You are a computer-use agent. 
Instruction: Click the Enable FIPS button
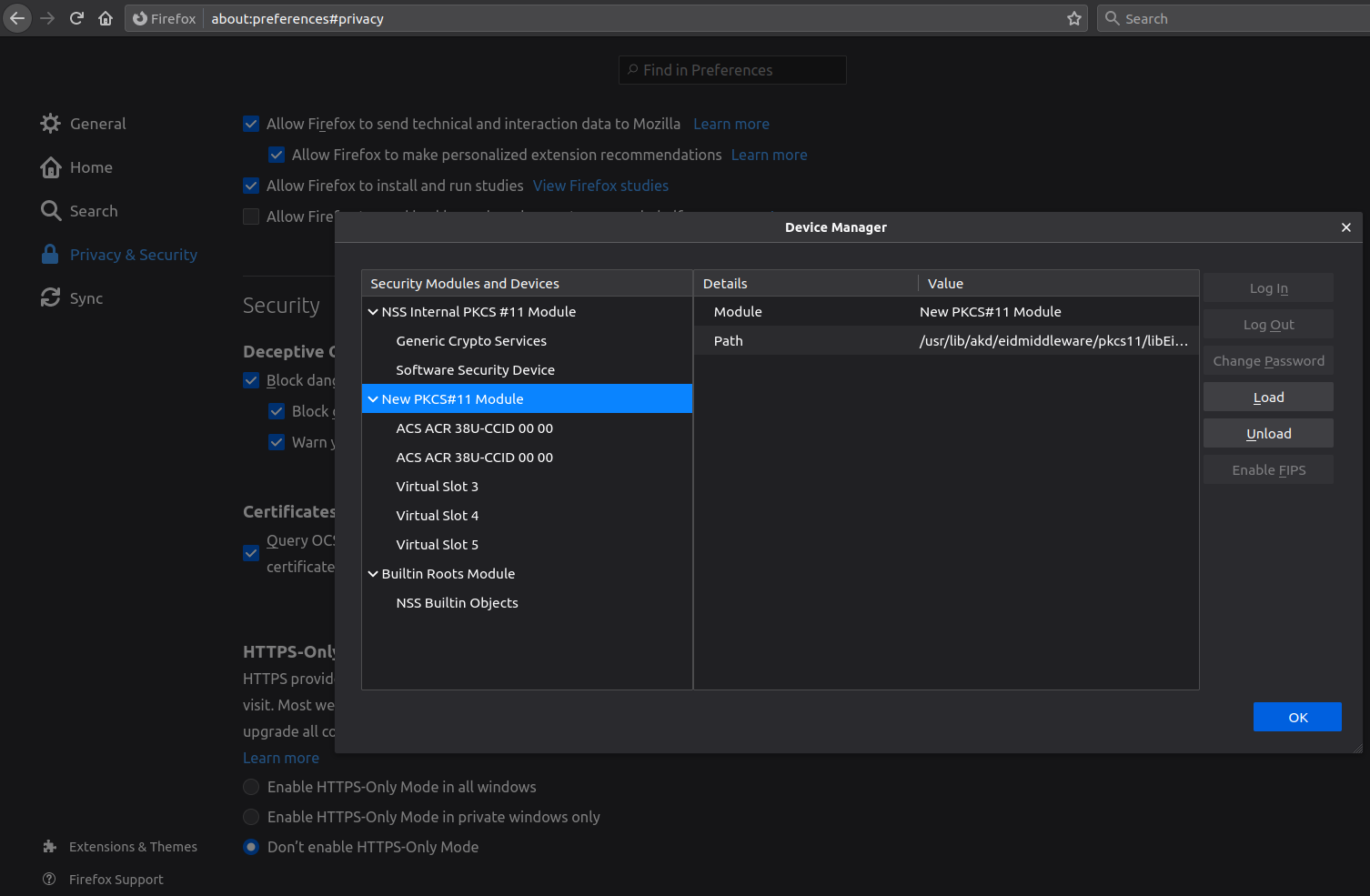(1268, 470)
